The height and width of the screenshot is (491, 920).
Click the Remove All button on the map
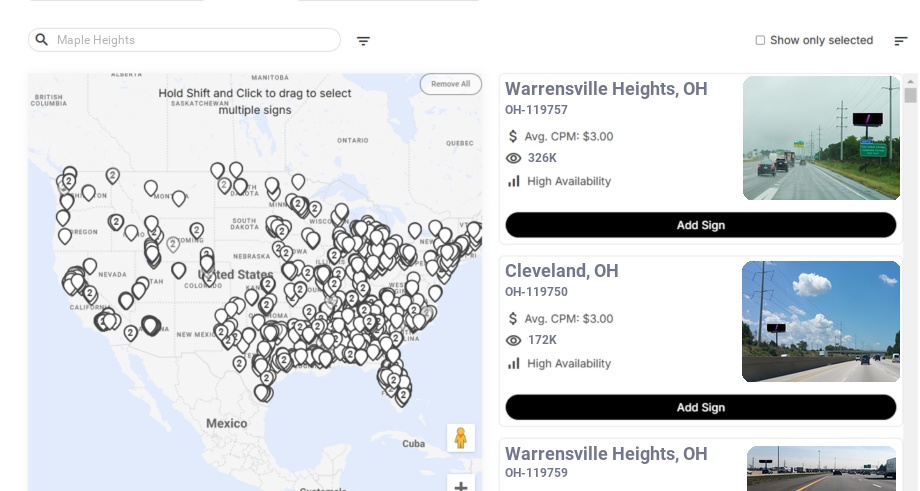[450, 84]
